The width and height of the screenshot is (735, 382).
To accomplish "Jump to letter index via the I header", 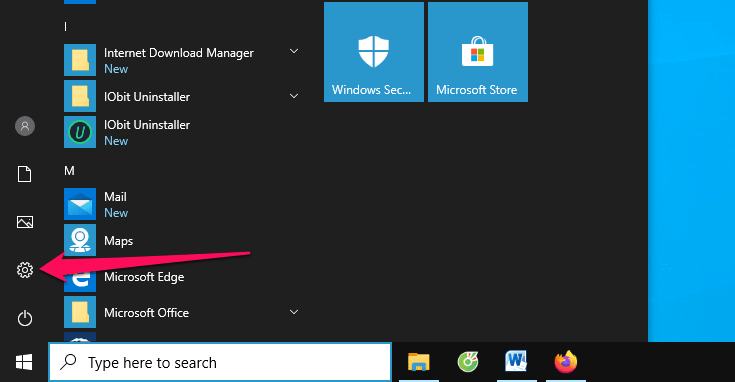I will pos(66,27).
